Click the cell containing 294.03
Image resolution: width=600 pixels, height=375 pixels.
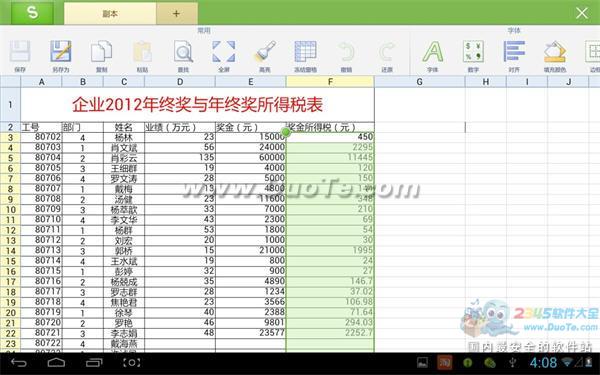[x=330, y=323]
